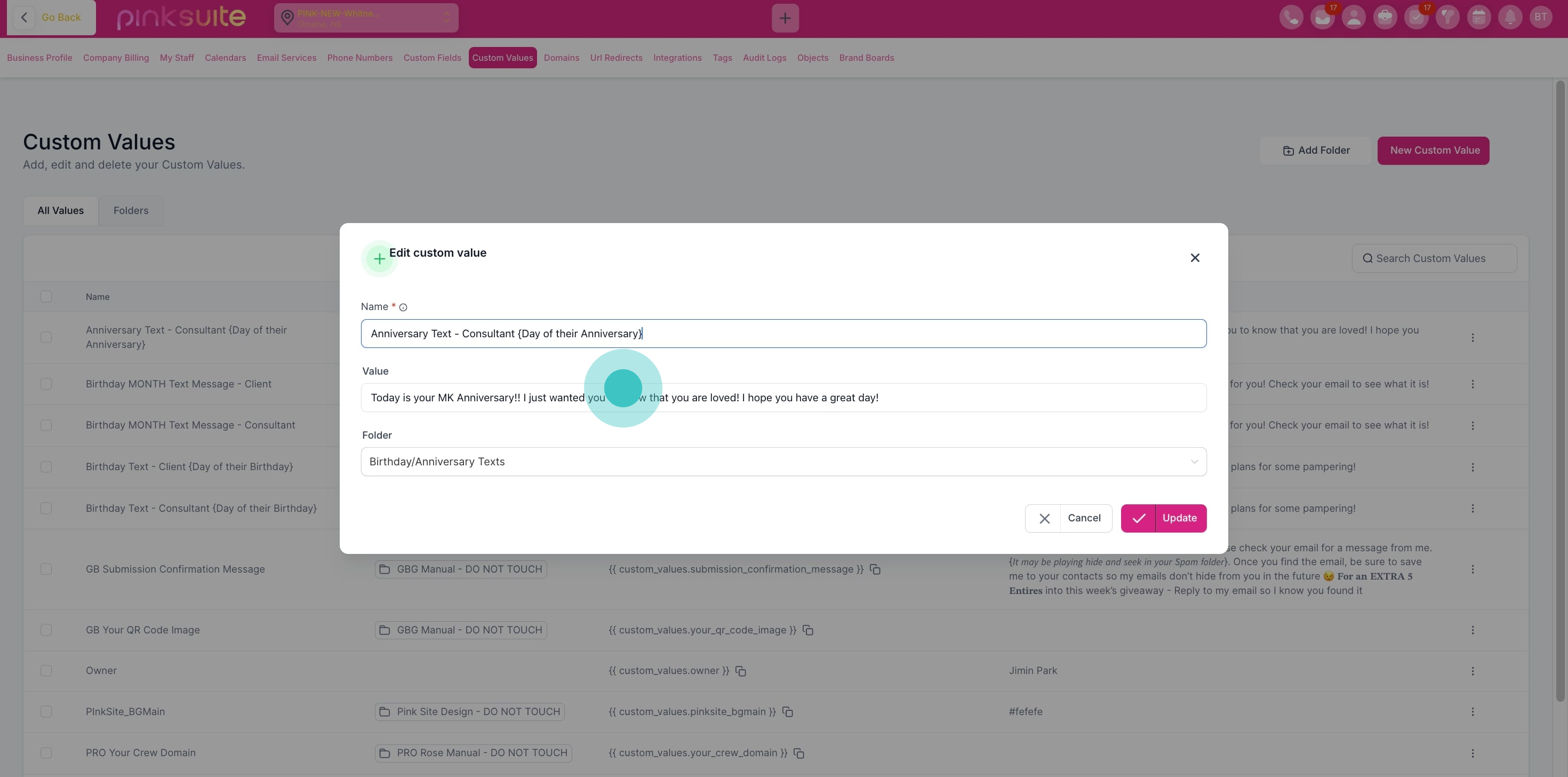Viewport: 1568px width, 777px height.
Task: Open the Custom Fields settings menu item
Action: coord(432,58)
